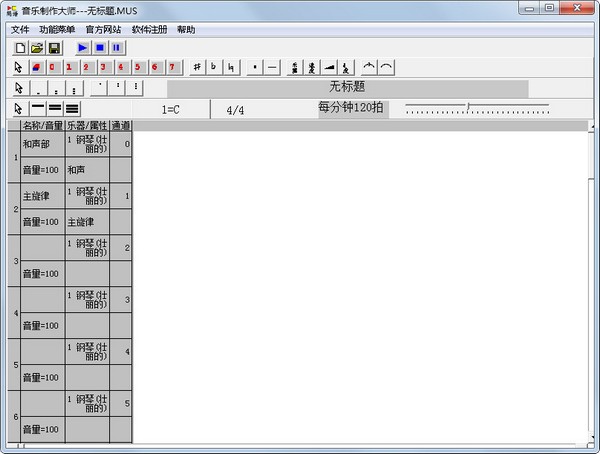600x454 pixels.
Task: Select the 主旋律 track name cell
Action: click(36, 196)
